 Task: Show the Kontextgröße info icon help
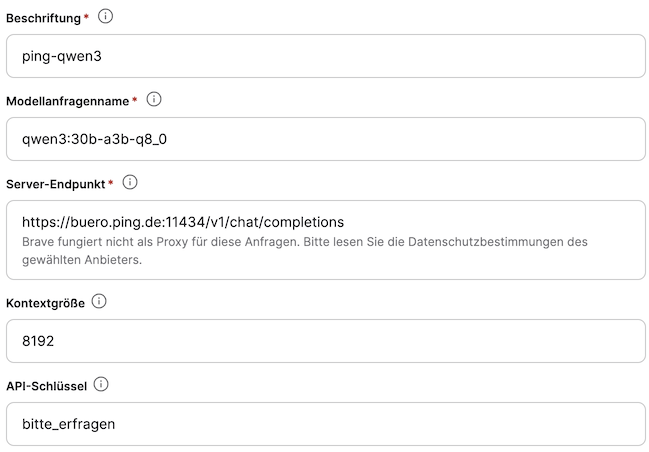pos(99,302)
